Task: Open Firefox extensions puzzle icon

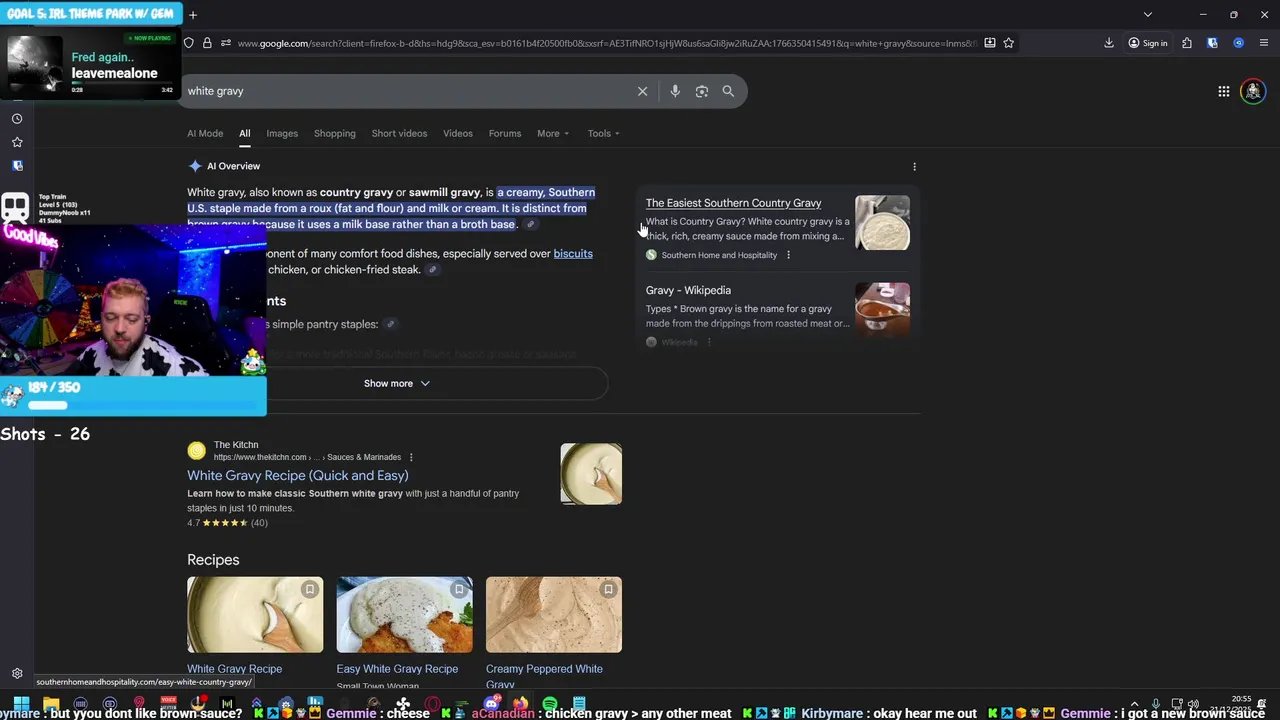Action: click(x=1187, y=43)
